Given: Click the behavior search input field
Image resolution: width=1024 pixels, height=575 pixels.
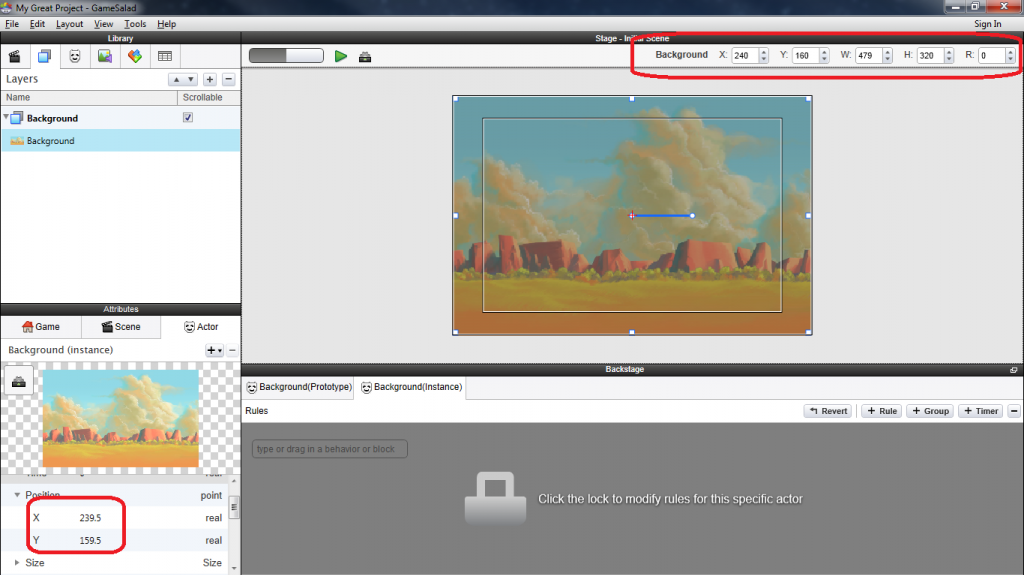Looking at the screenshot, I should [x=330, y=449].
